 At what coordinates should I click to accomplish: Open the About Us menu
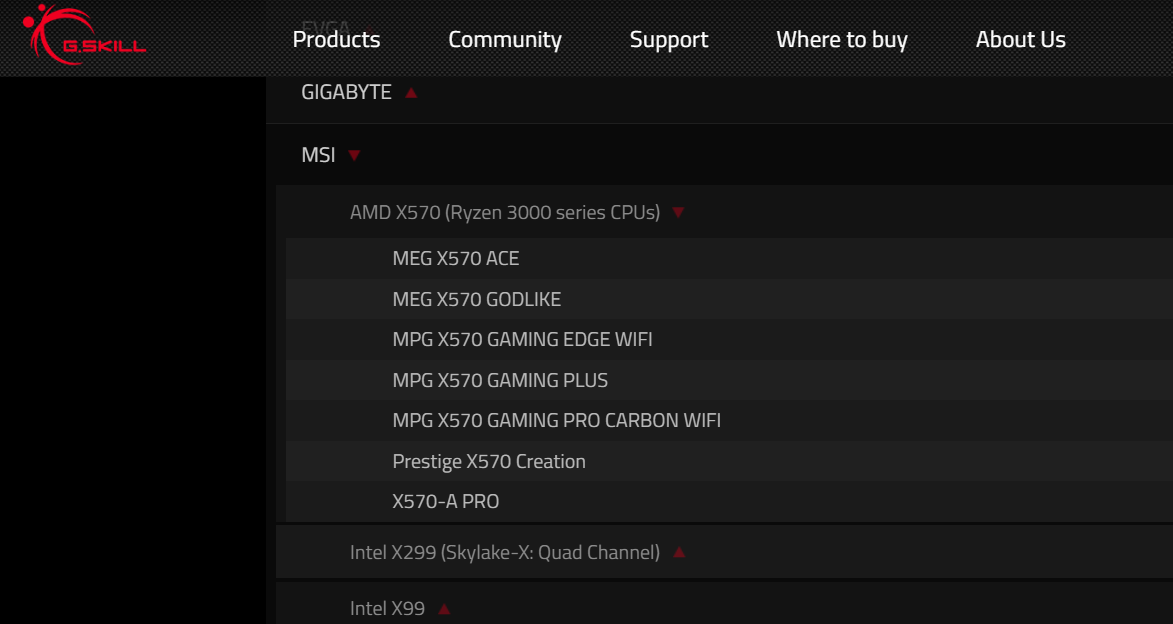1020,39
